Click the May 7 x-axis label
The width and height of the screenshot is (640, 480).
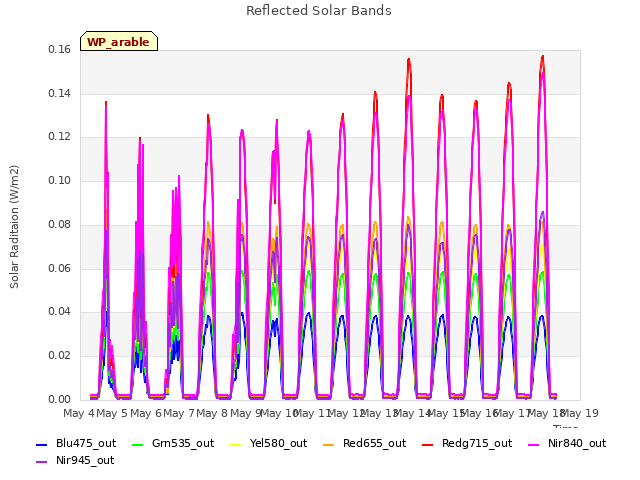point(179,413)
